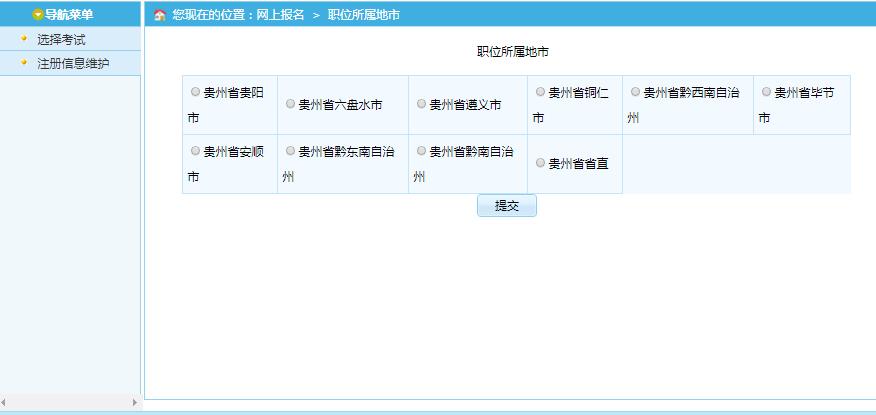Click the home icon in breadcrumb bar
Viewport: 876px width, 415px height.
159,15
